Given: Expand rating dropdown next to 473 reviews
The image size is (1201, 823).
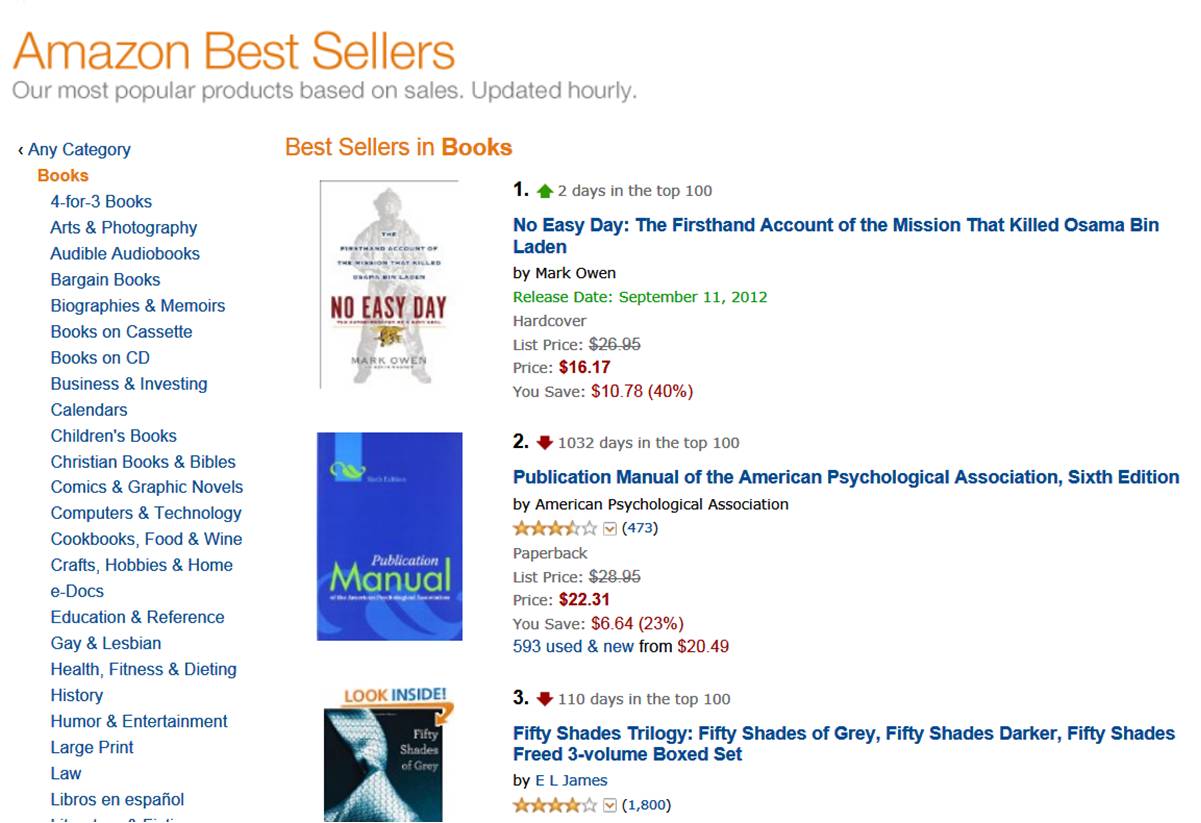Looking at the screenshot, I should 610,529.
